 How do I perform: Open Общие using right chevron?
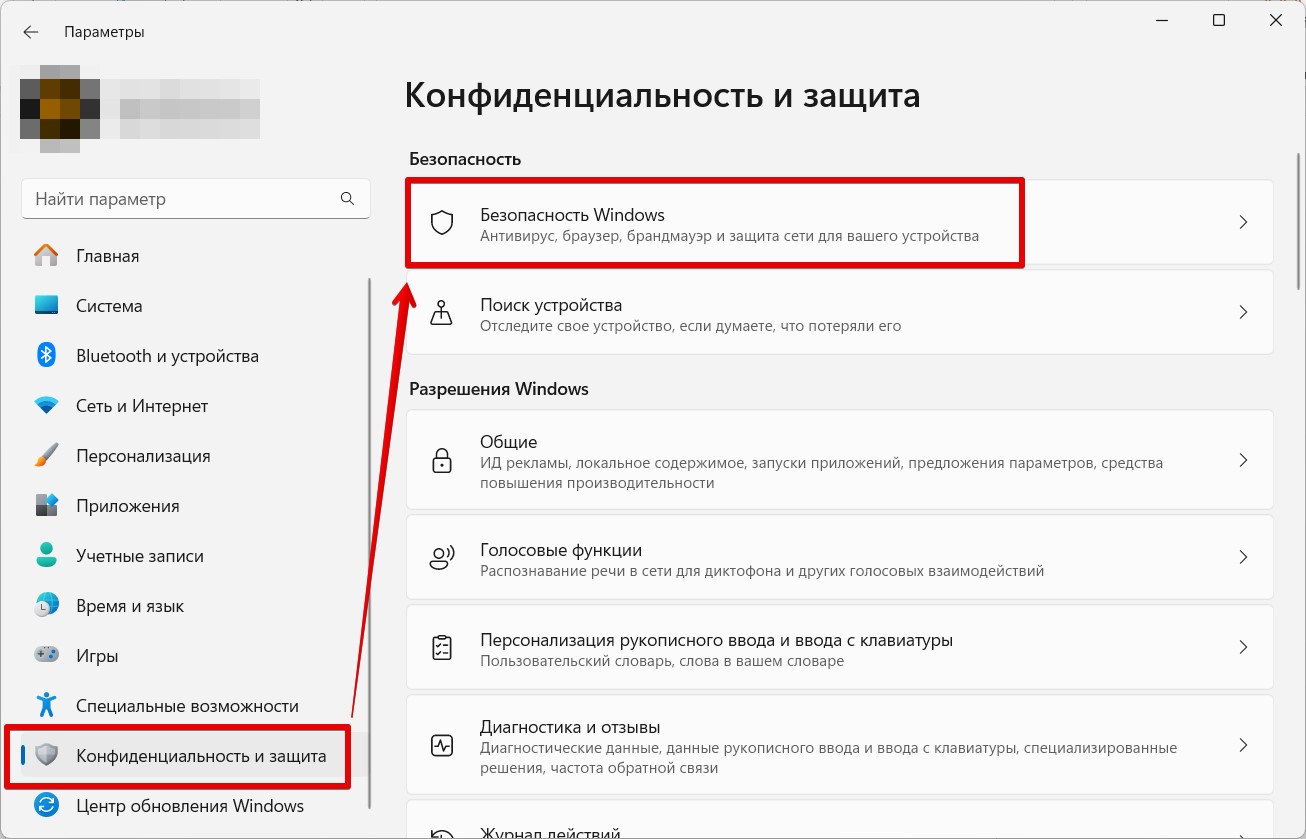[x=1243, y=460]
